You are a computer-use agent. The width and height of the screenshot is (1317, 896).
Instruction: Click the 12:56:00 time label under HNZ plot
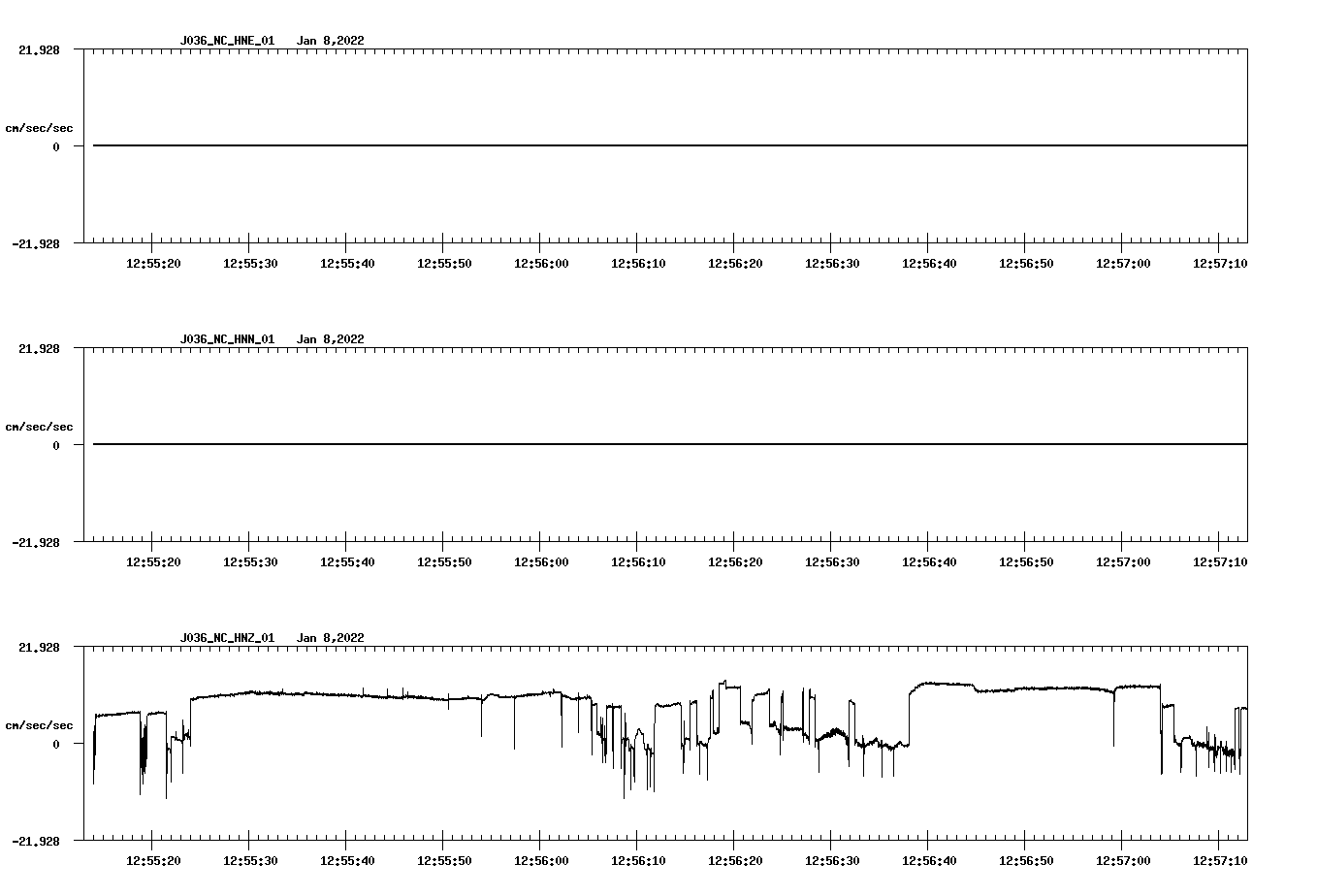[x=541, y=861]
